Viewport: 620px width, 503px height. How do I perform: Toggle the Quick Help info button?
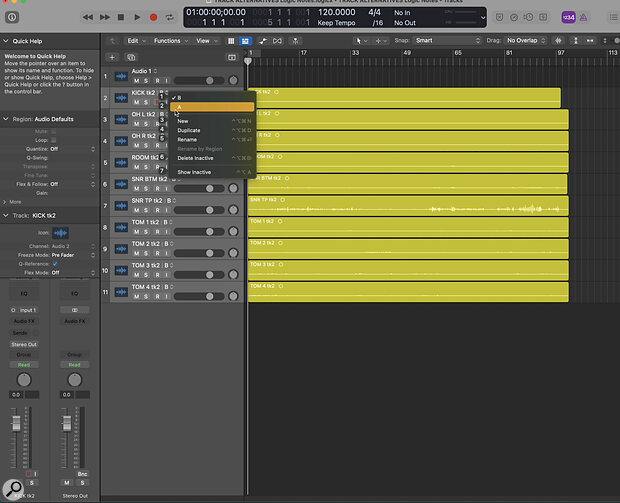click(12, 17)
